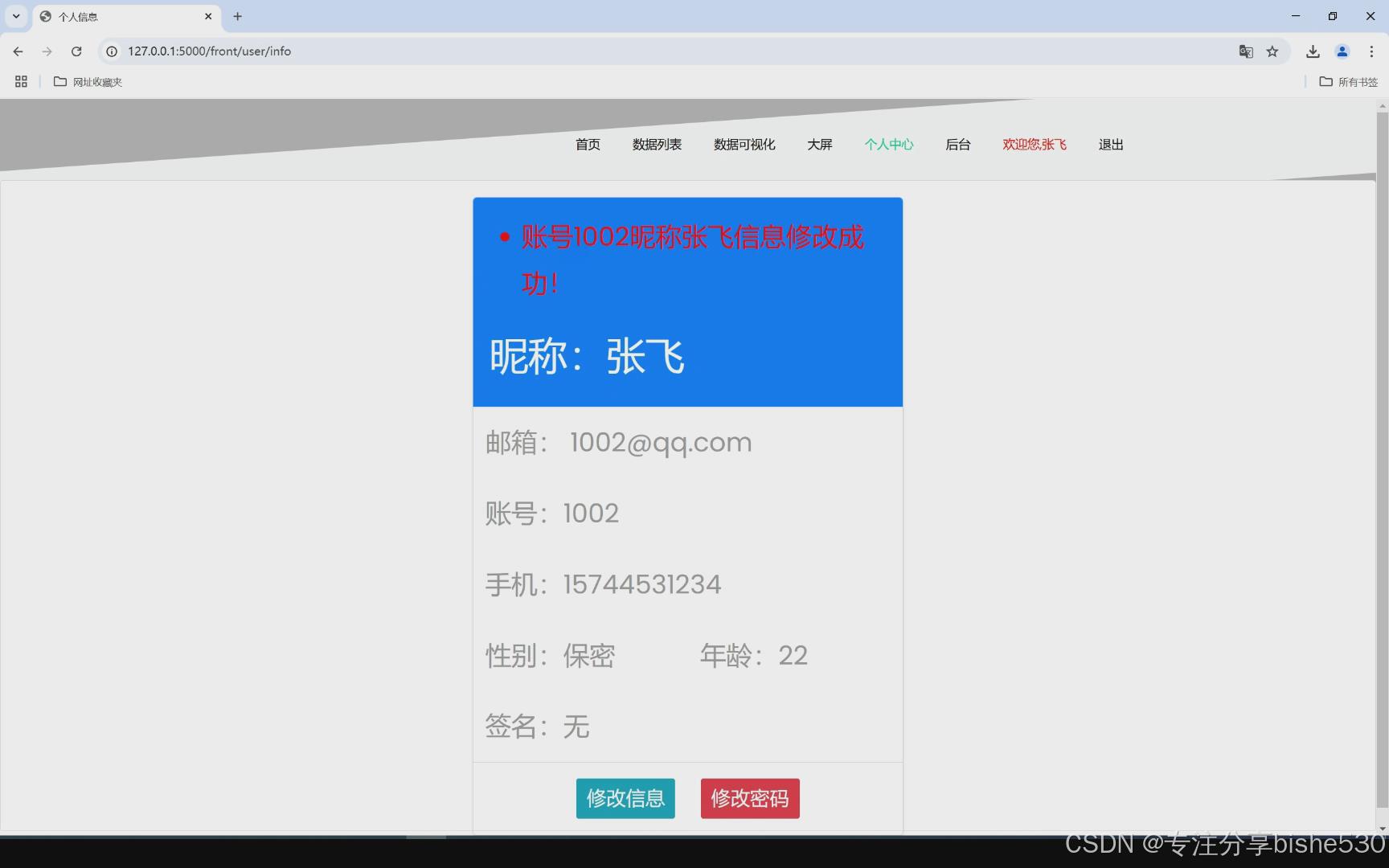Open the page translate icon
Image resolution: width=1389 pixels, height=868 pixels.
[1245, 51]
